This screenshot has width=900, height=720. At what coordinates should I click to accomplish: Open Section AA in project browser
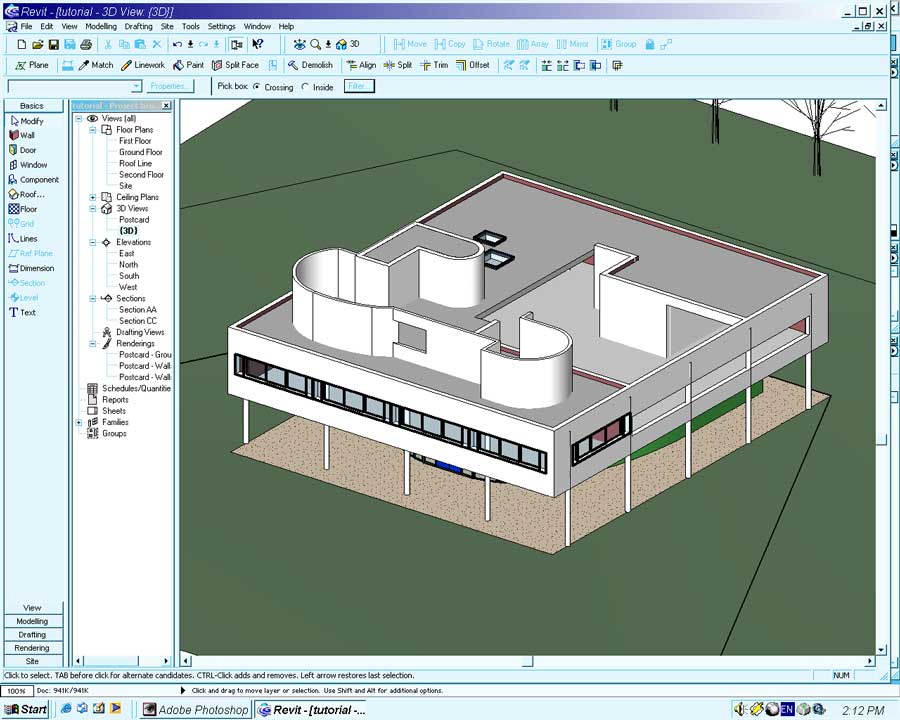point(138,309)
